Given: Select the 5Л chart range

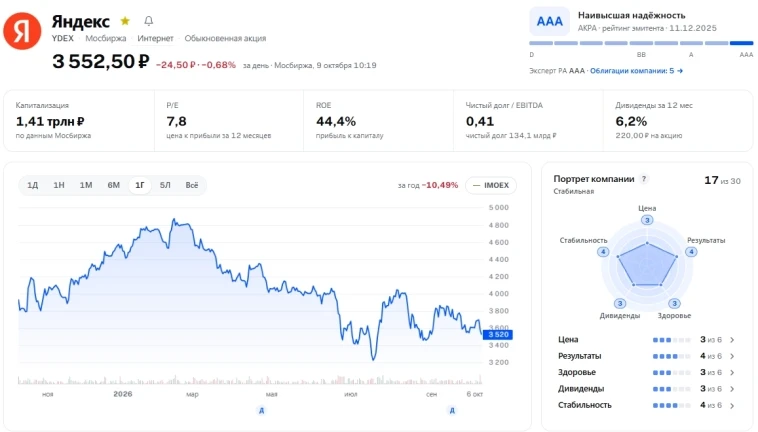Looking at the screenshot, I should [165, 185].
